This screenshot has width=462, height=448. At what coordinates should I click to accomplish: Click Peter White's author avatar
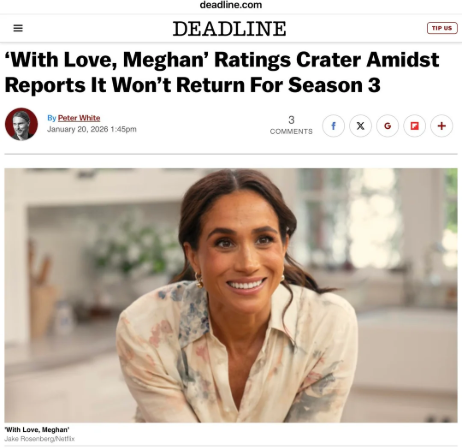click(x=21, y=124)
